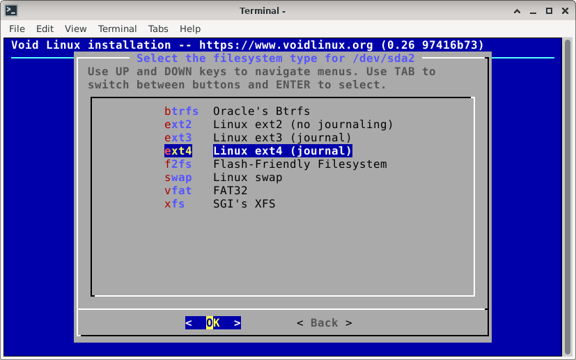
Task: Pick the f2fs Flash-Friendly Filesystem
Action: click(276, 164)
